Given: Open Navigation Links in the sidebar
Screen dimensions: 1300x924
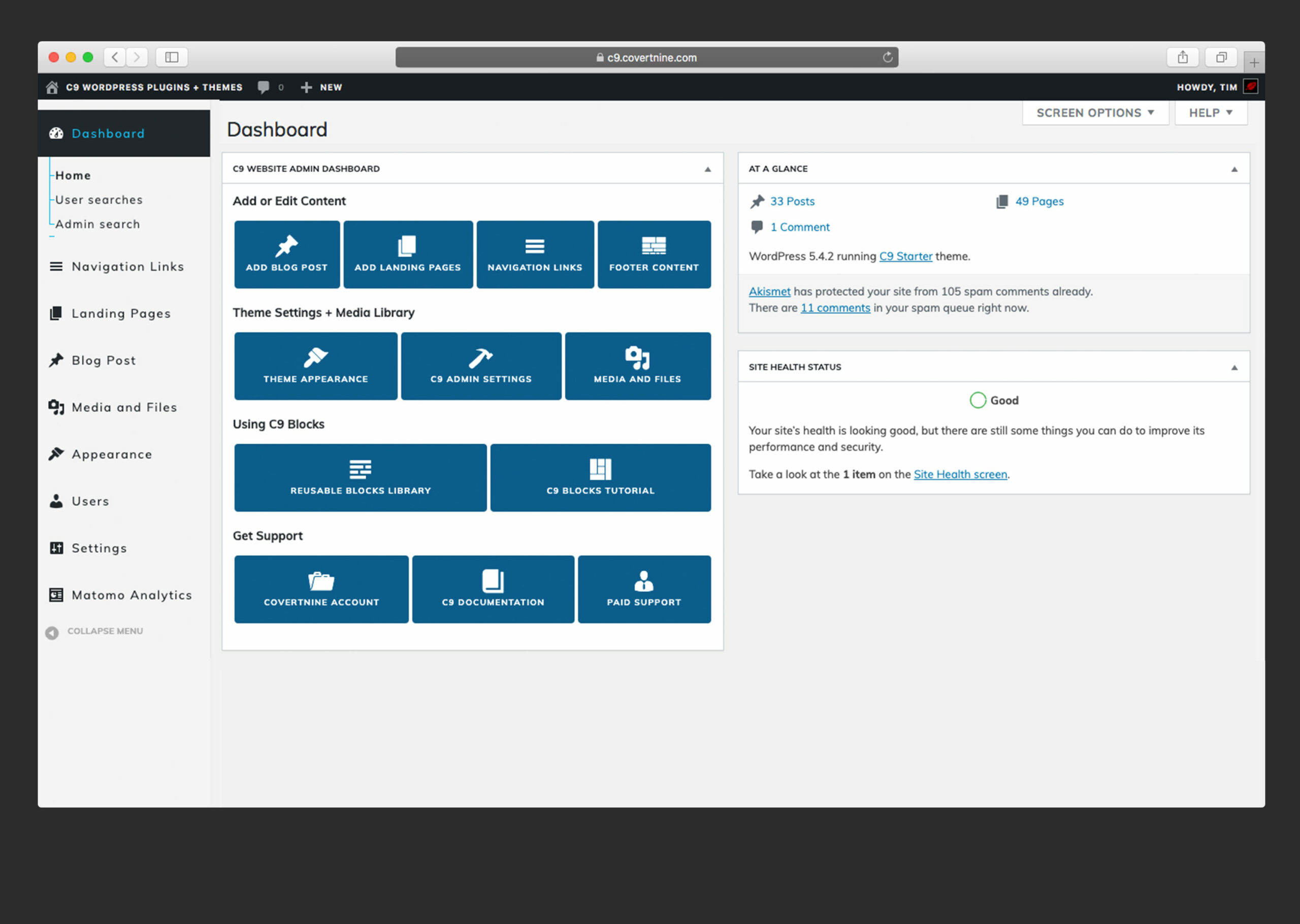Looking at the screenshot, I should [x=124, y=266].
